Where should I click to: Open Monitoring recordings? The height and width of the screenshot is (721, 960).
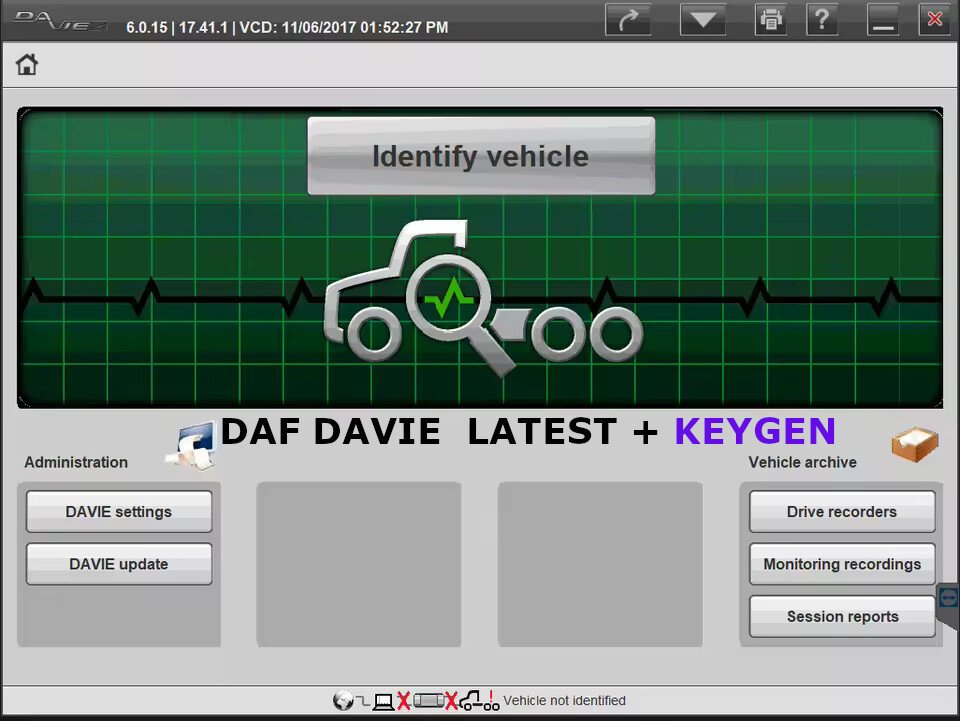click(x=841, y=564)
